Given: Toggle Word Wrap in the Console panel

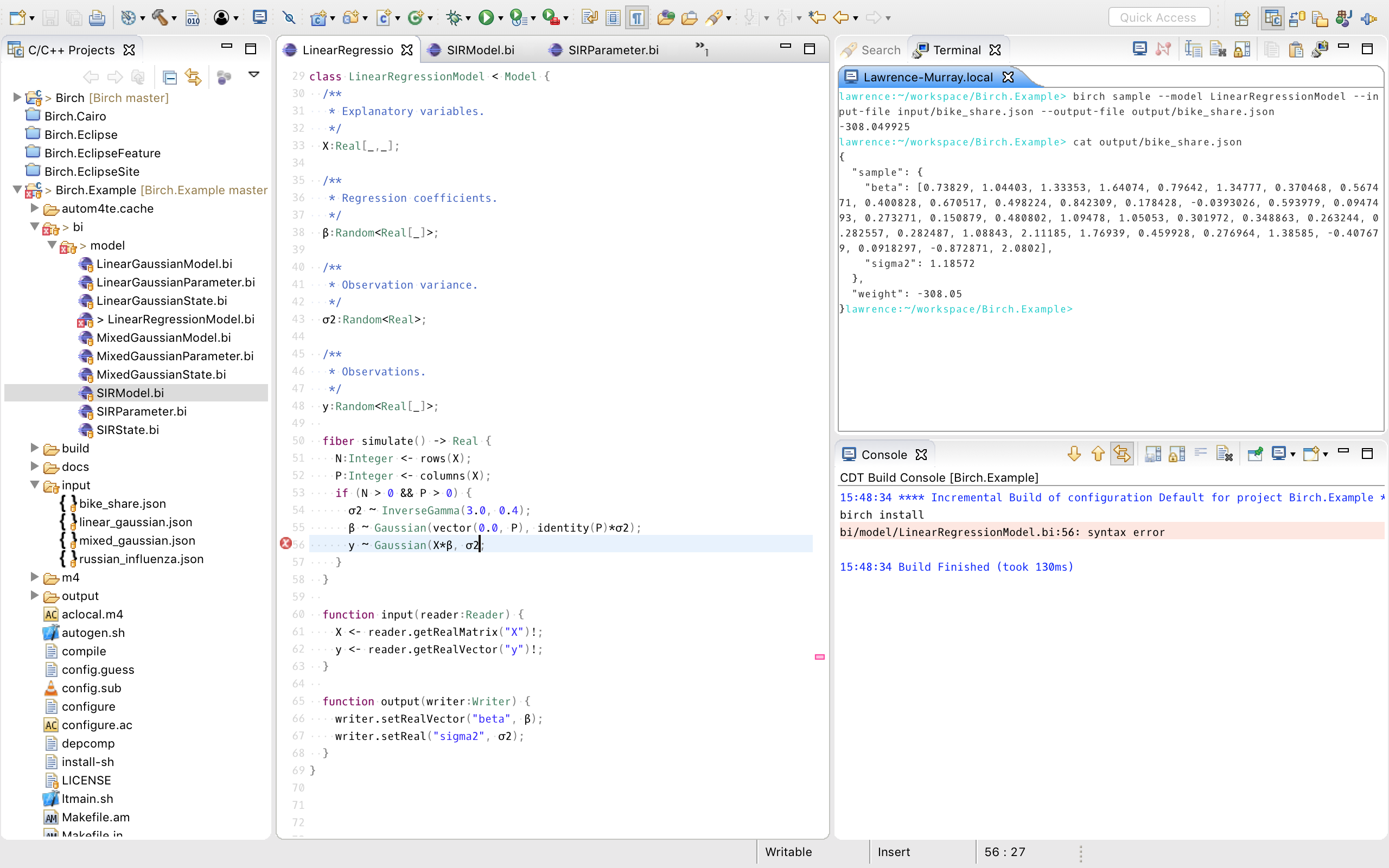Looking at the screenshot, I should (x=1200, y=454).
